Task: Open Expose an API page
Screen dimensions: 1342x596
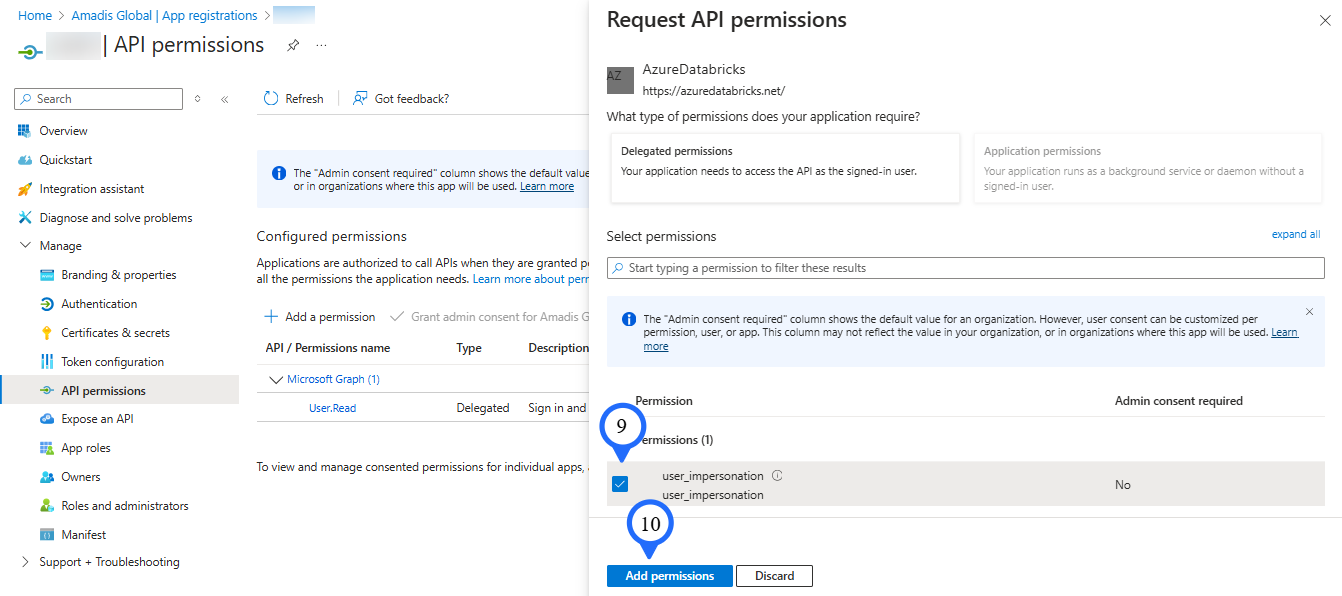Action: [97, 419]
